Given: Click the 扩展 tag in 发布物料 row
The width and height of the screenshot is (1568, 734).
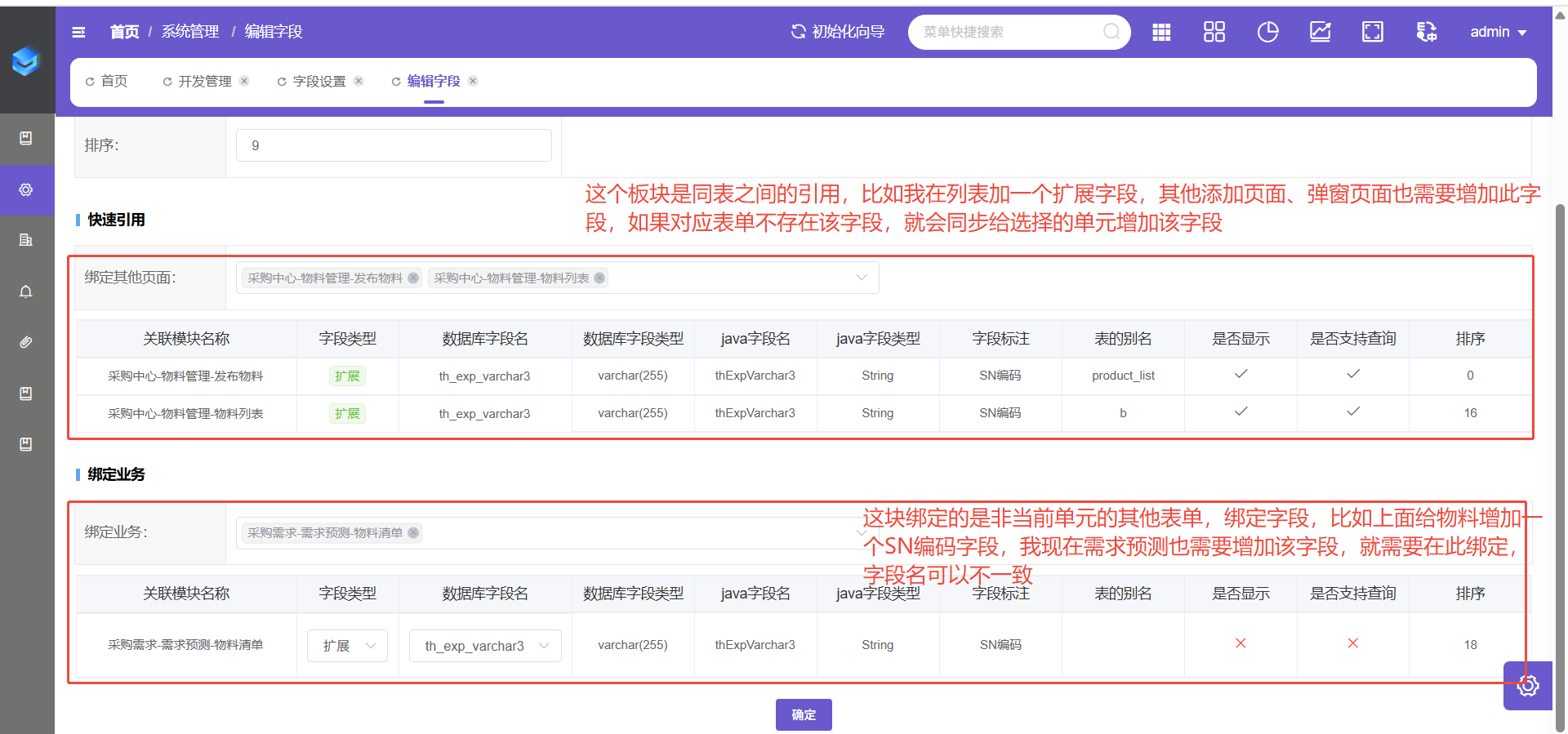Looking at the screenshot, I should pos(347,376).
